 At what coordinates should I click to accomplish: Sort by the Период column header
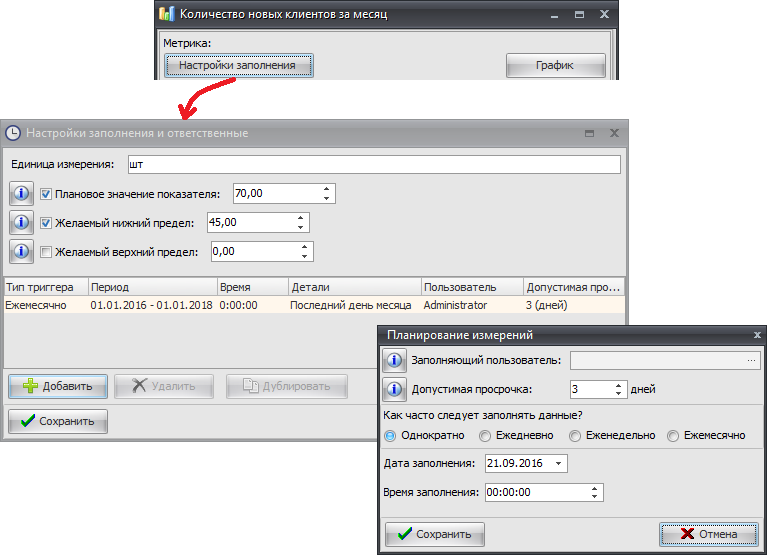point(150,287)
